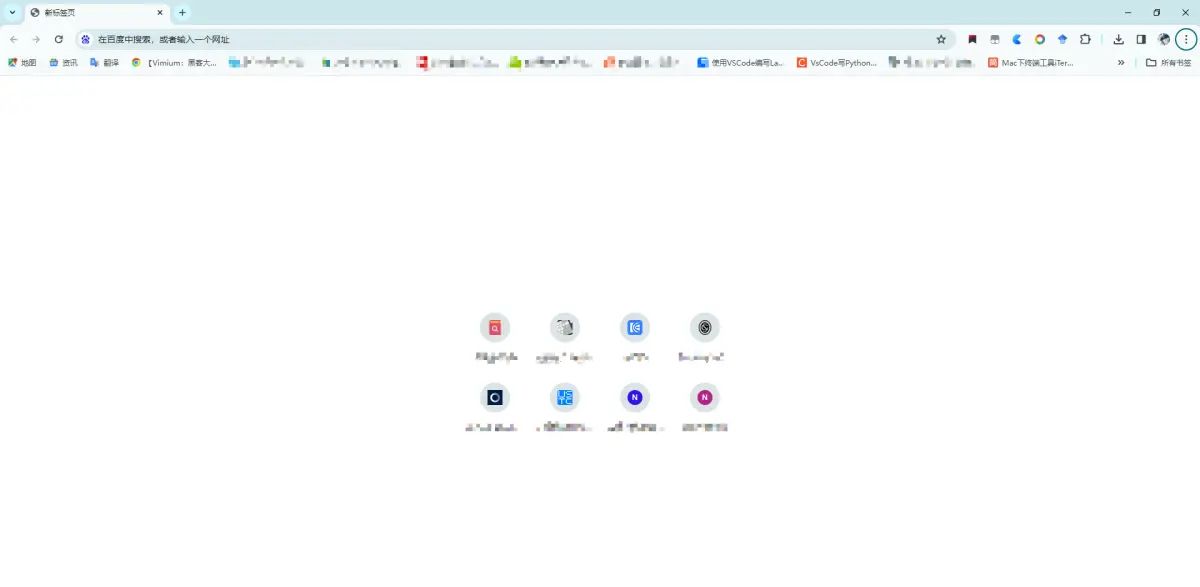1200x587 pixels.
Task: Open the Vimium bookmark
Action: pos(174,62)
